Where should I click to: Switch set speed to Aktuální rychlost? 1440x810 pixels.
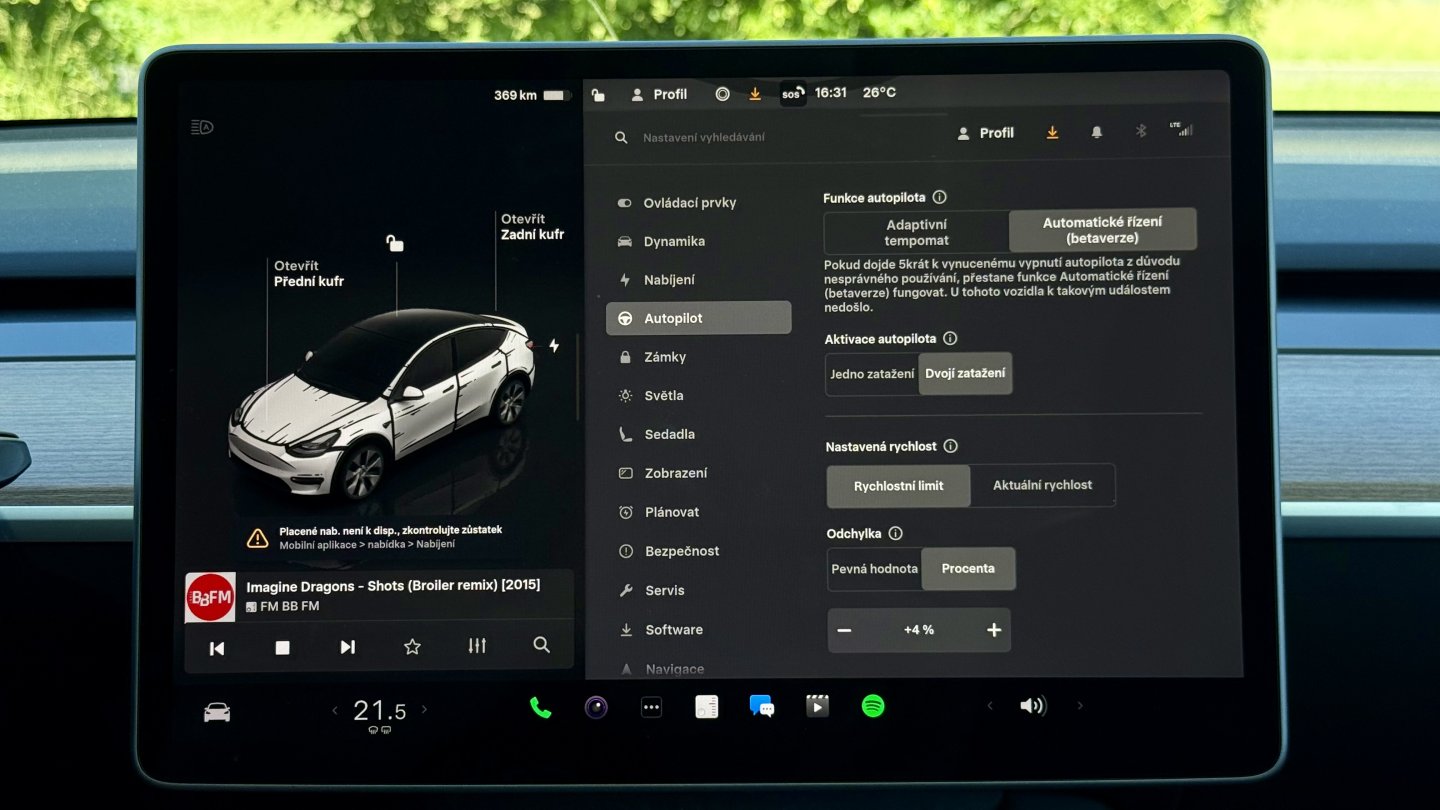[x=1042, y=485]
